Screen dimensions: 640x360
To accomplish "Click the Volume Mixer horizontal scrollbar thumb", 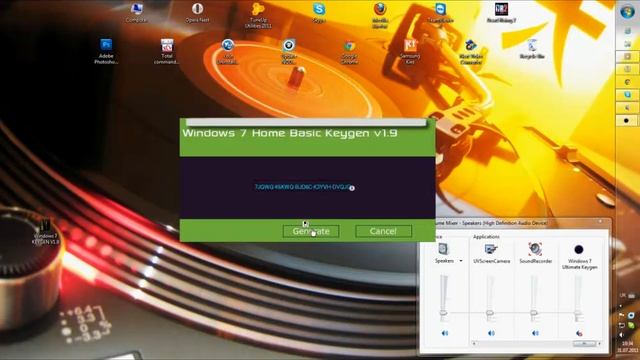I will [x=584, y=344].
